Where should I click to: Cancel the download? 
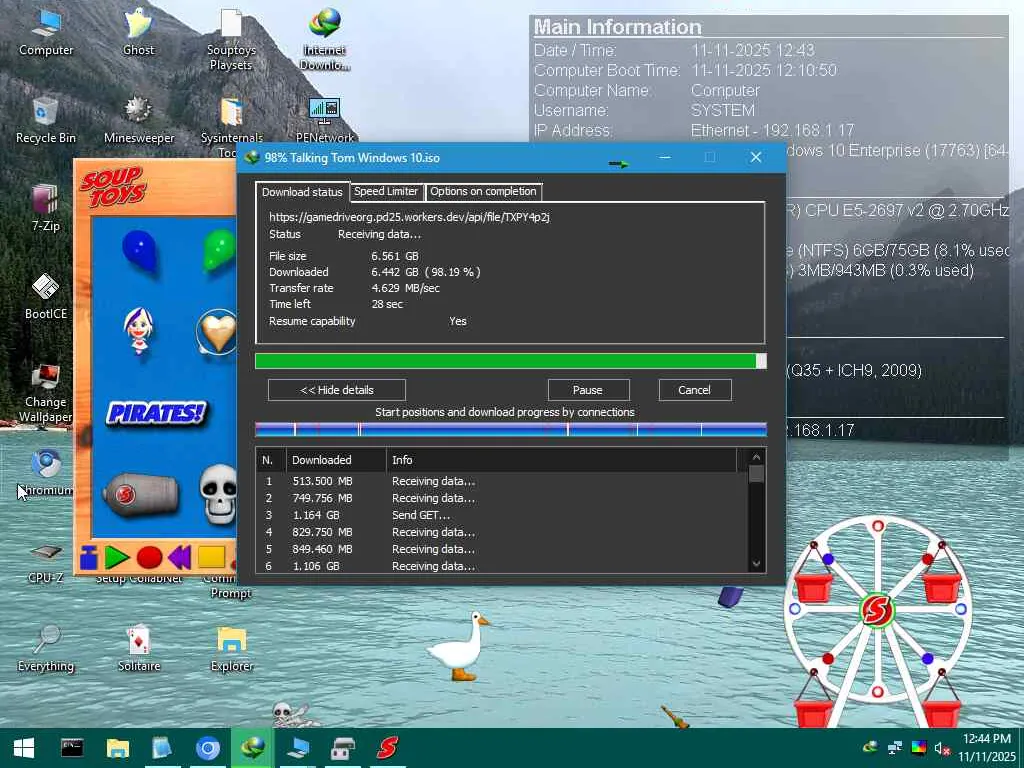(x=694, y=390)
